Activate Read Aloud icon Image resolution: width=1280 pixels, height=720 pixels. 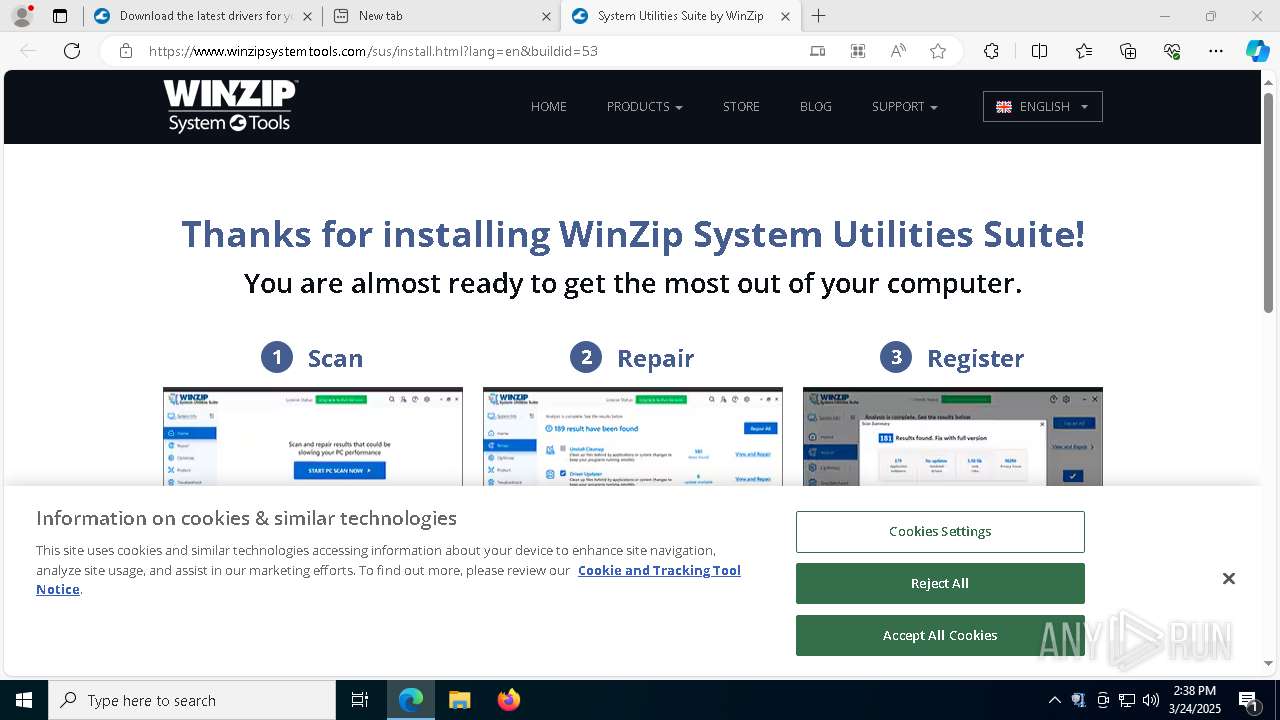[898, 51]
